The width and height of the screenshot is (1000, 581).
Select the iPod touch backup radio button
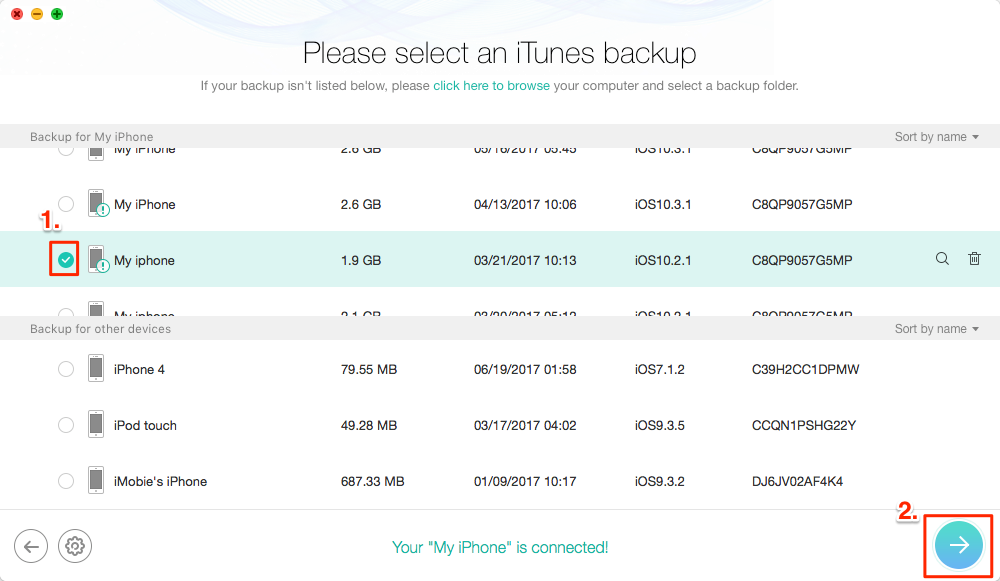point(66,425)
